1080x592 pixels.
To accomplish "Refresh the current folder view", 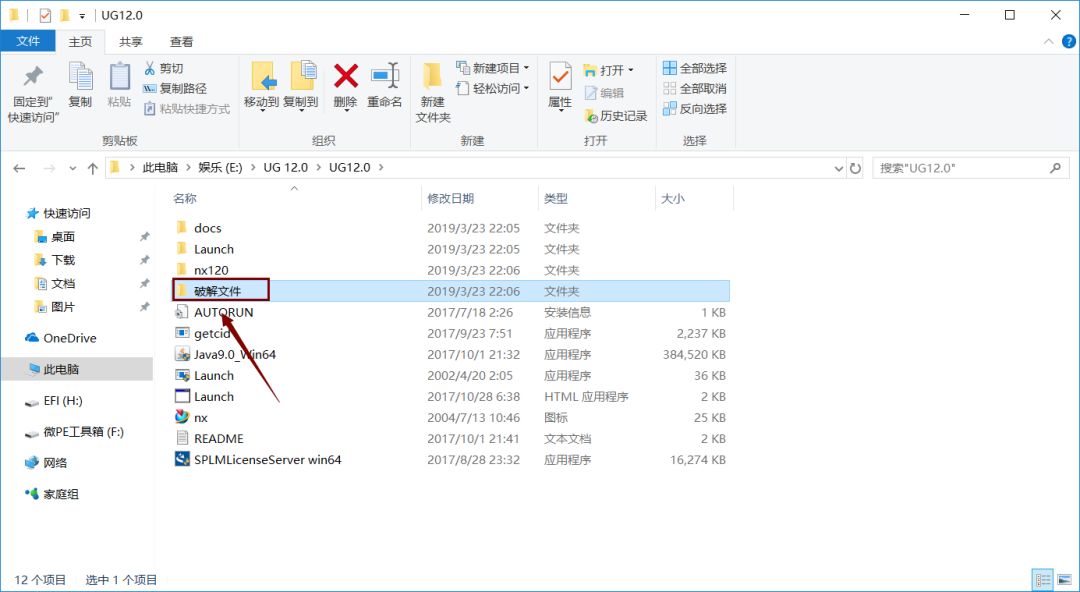I will tap(855, 168).
